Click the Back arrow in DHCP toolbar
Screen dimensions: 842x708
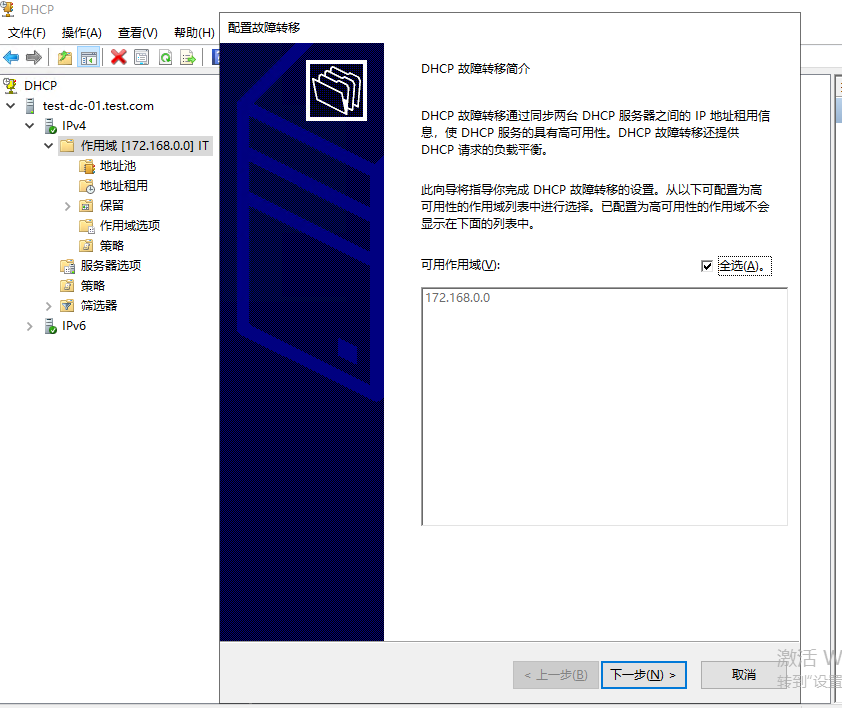coord(11,57)
